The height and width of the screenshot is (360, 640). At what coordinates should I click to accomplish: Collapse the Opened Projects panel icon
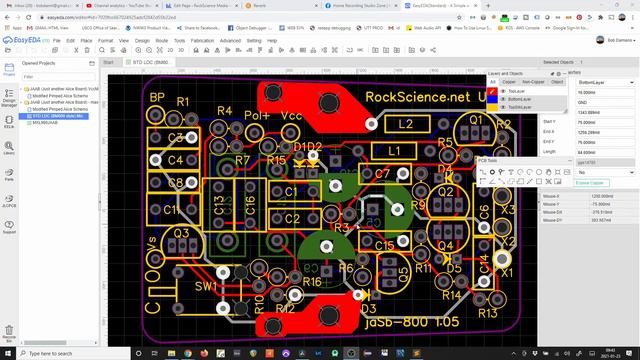[x=92, y=63]
